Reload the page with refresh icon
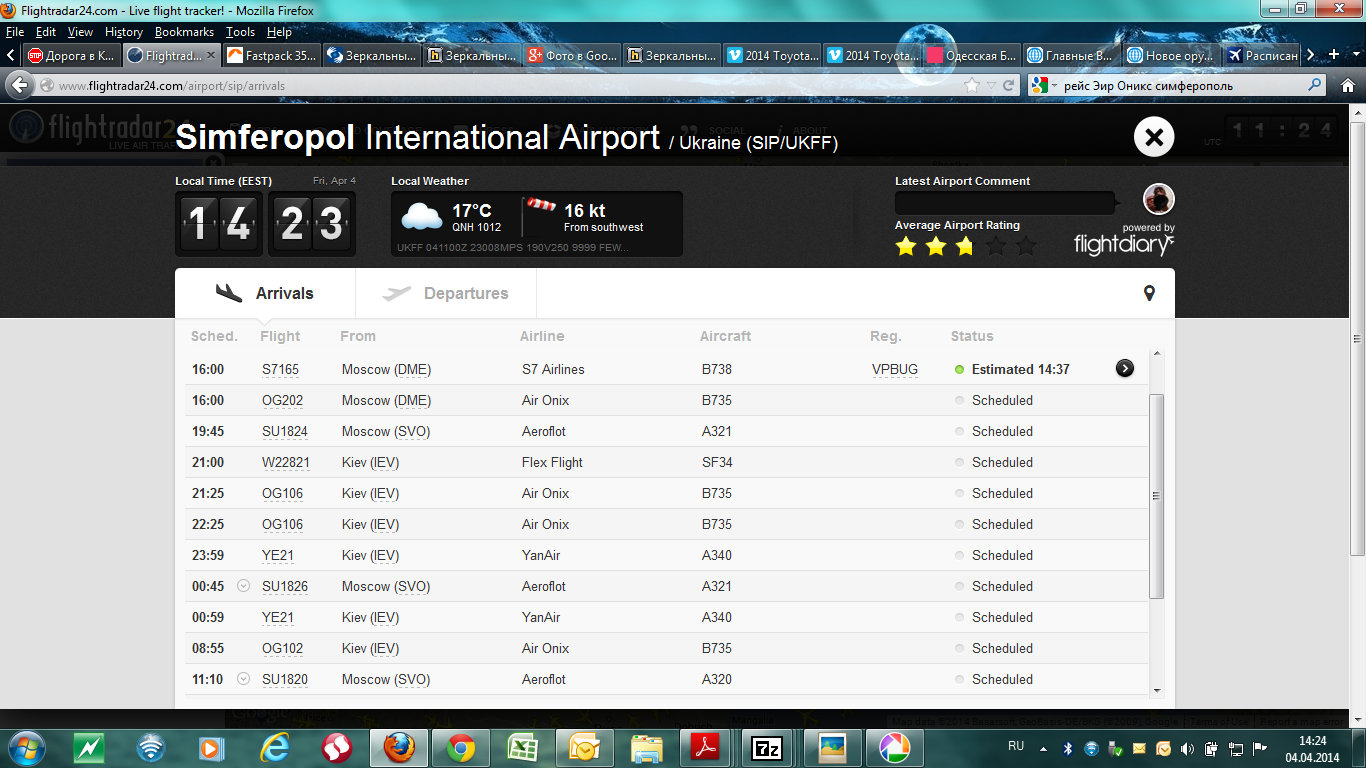 (x=1008, y=86)
